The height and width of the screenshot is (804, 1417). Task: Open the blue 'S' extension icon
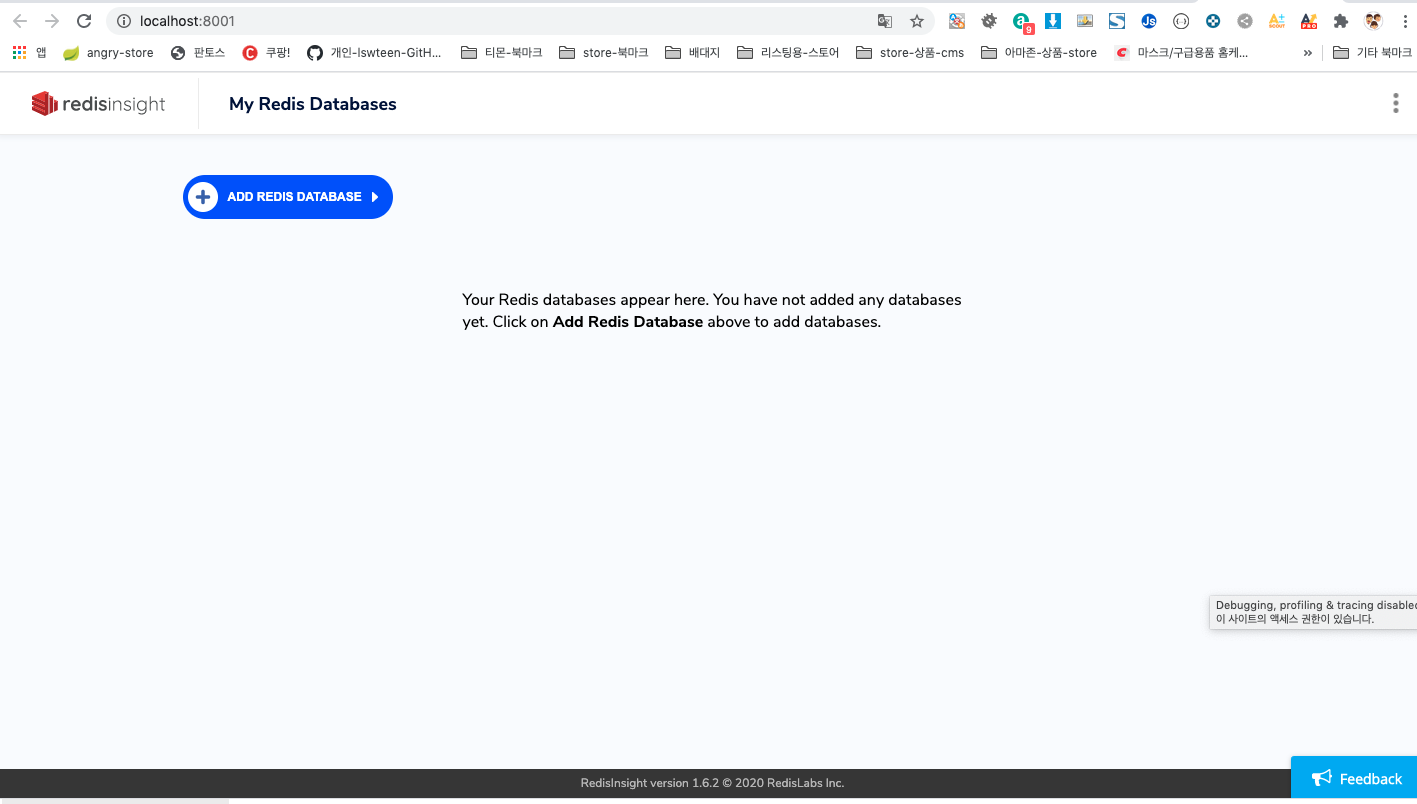[x=1117, y=21]
